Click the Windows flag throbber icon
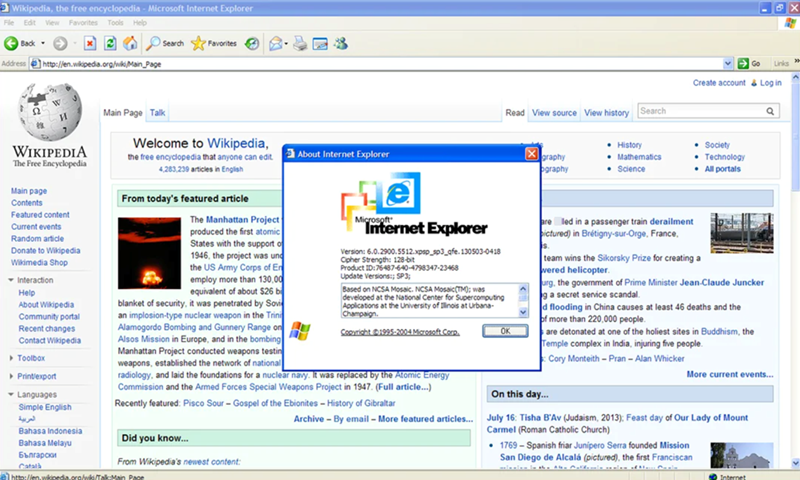 click(x=790, y=22)
